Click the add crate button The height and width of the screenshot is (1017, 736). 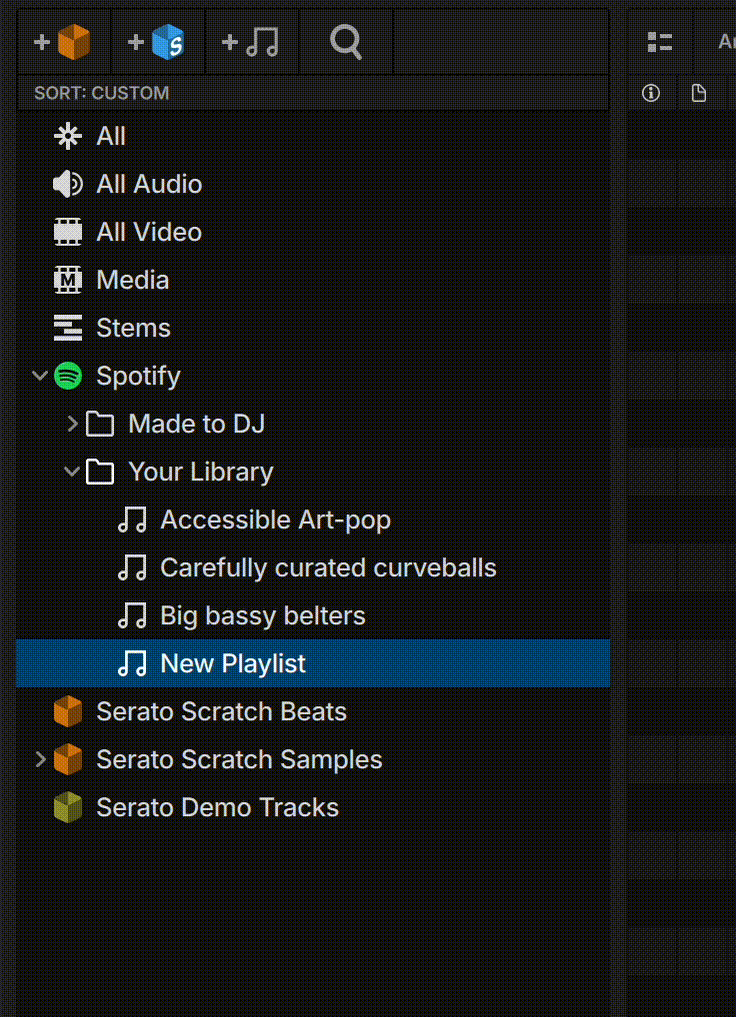click(x=63, y=42)
